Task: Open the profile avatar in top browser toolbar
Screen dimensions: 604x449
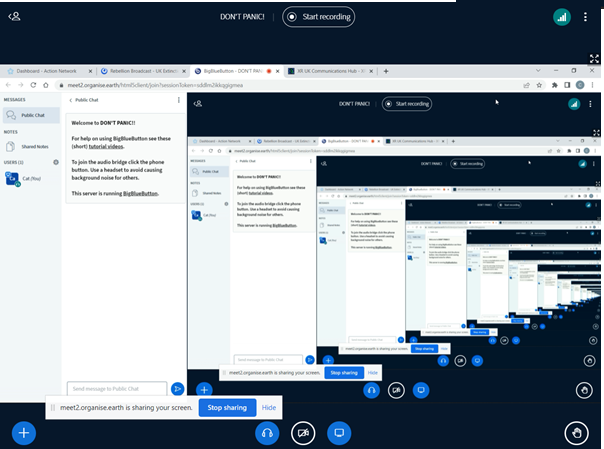Action: click(580, 85)
